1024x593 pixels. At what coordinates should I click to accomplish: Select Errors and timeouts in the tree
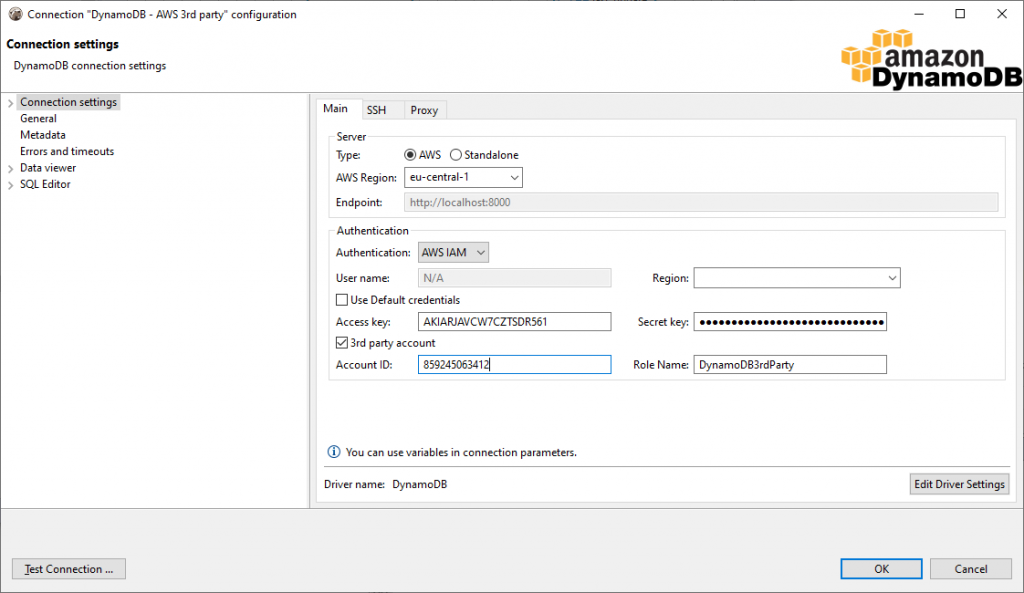point(67,151)
